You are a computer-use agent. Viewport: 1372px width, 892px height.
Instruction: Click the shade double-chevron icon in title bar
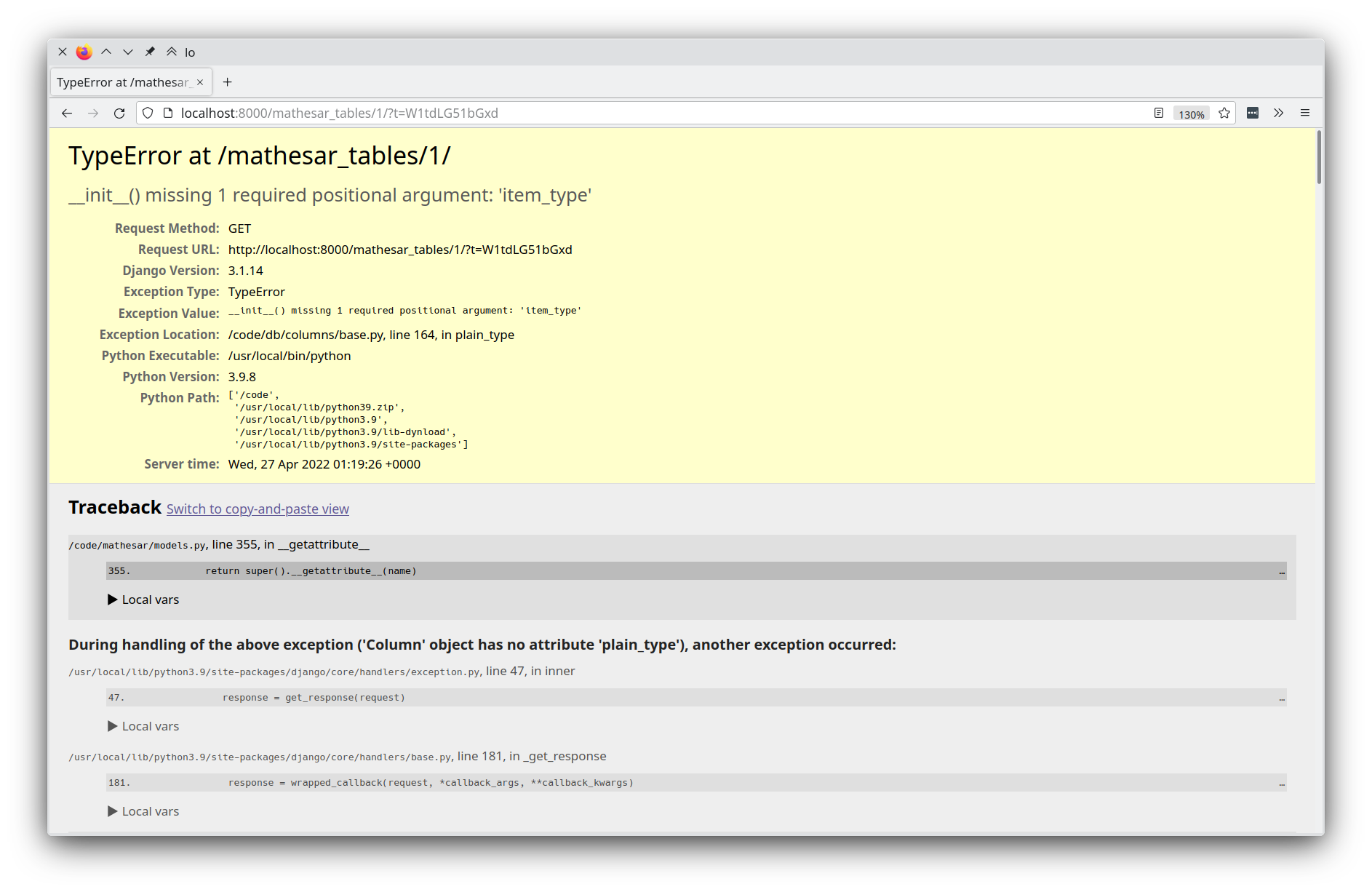(x=172, y=52)
